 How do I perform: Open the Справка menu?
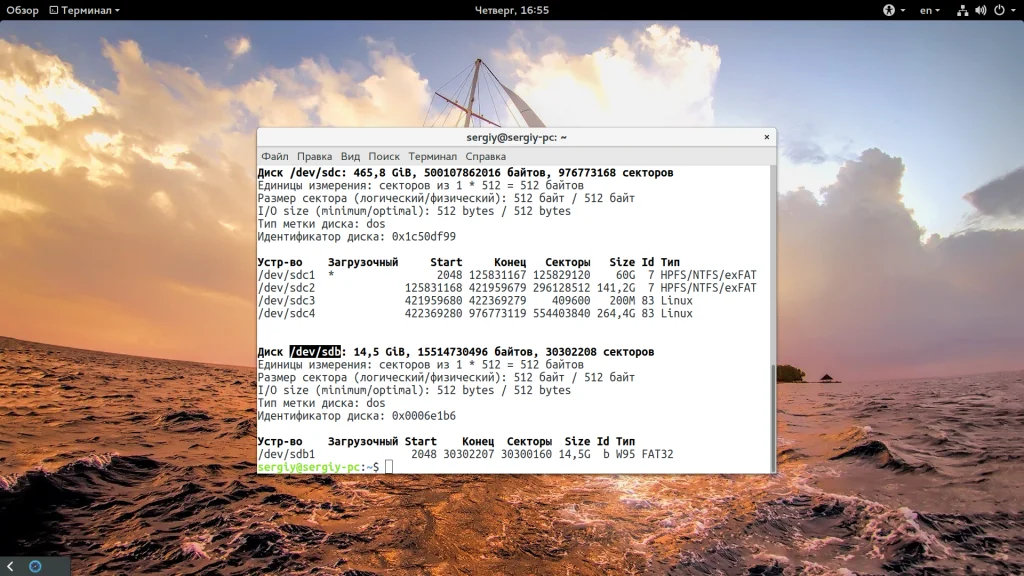tap(486, 157)
